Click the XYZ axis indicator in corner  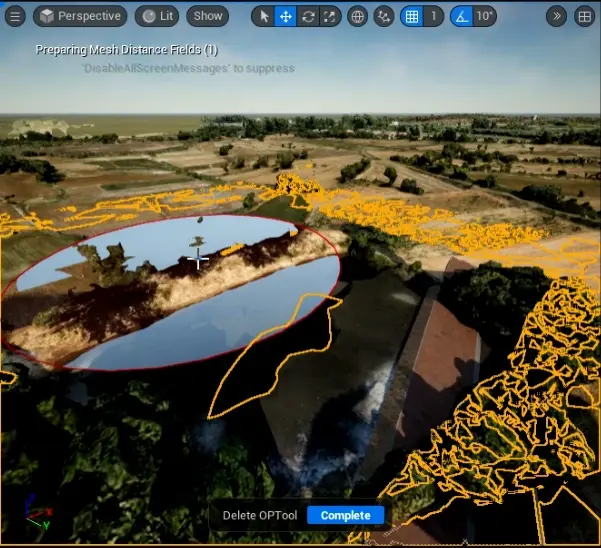pyautogui.click(x=38, y=512)
